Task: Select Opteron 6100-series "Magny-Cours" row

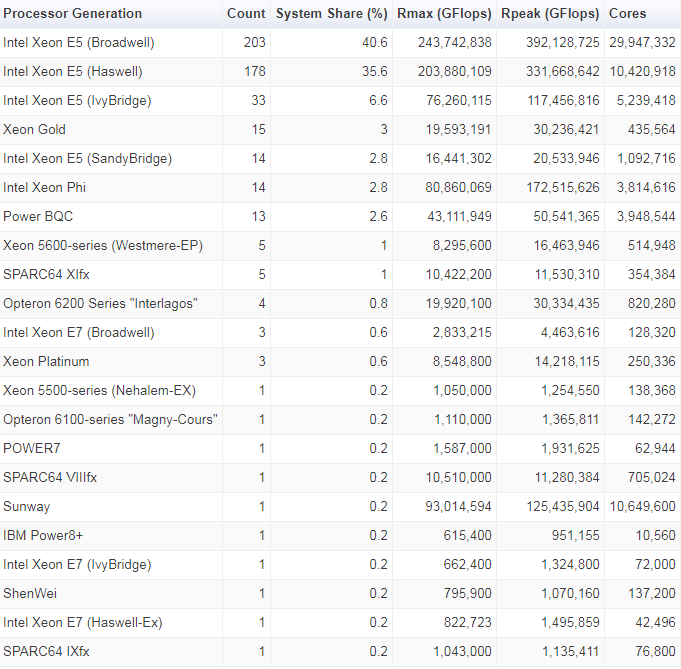Action: pos(340,420)
